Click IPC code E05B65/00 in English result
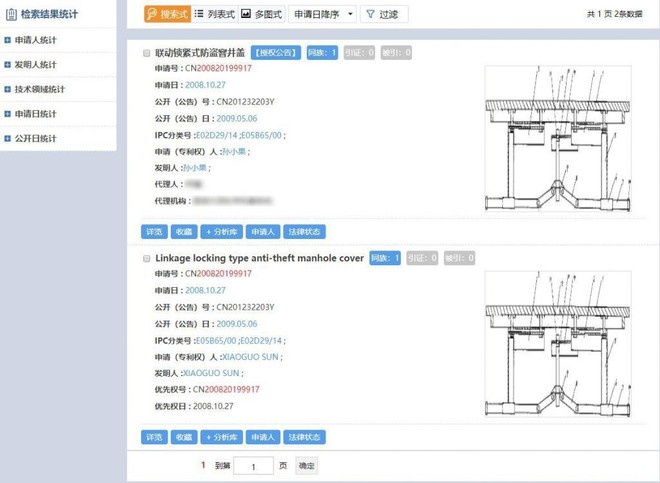Viewport: 660px width, 483px height. [216, 341]
